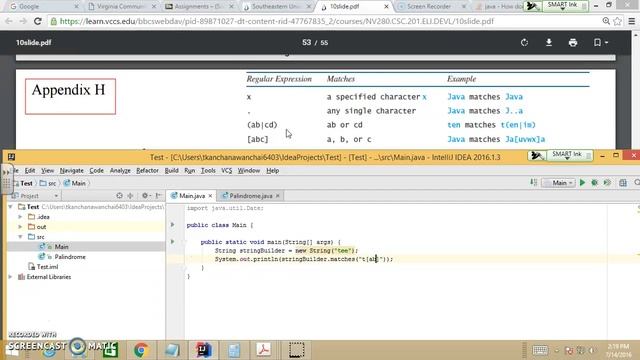Open the PDF bookmarks dropdown

click(x=601, y=42)
